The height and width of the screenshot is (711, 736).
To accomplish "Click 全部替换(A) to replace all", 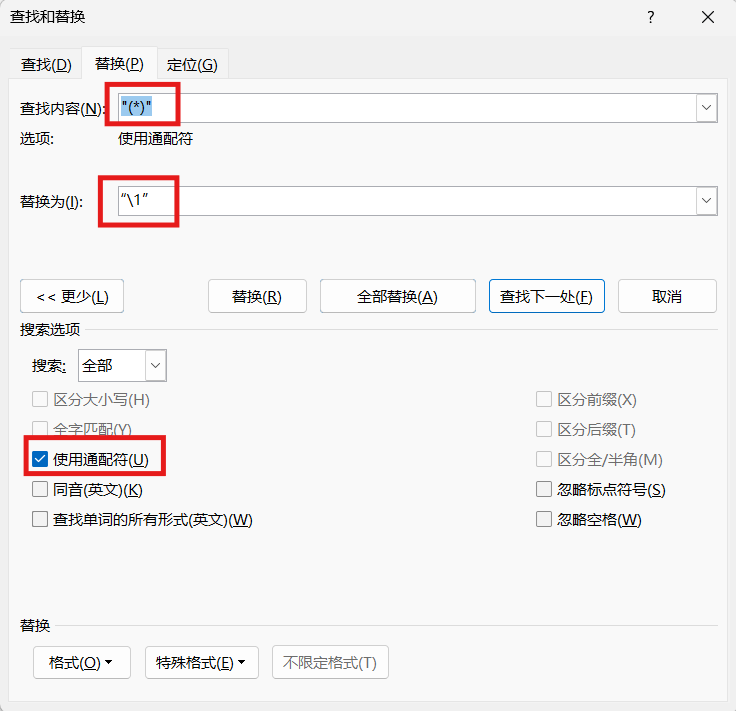I will click(397, 296).
